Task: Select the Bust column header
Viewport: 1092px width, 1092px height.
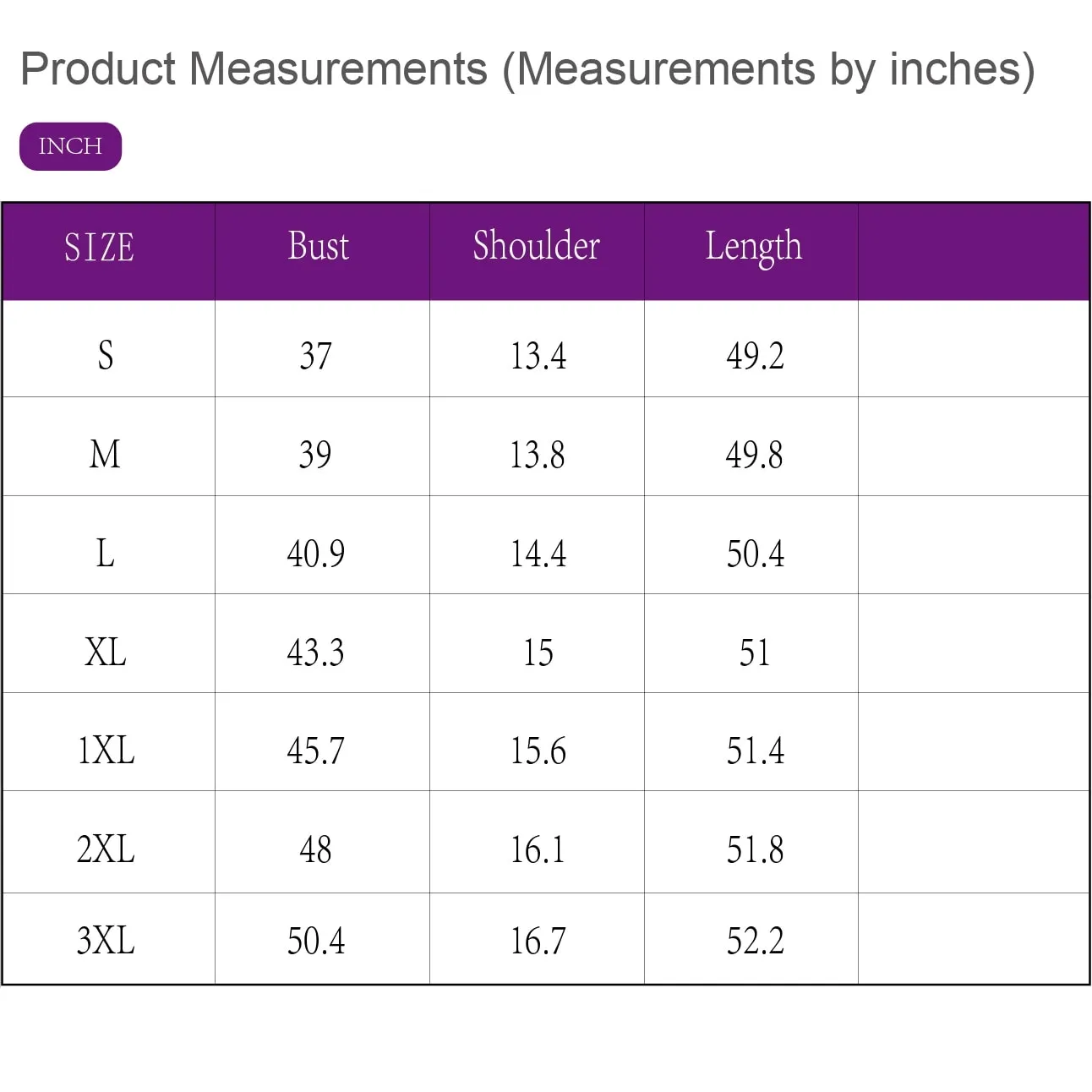Action: point(319,246)
